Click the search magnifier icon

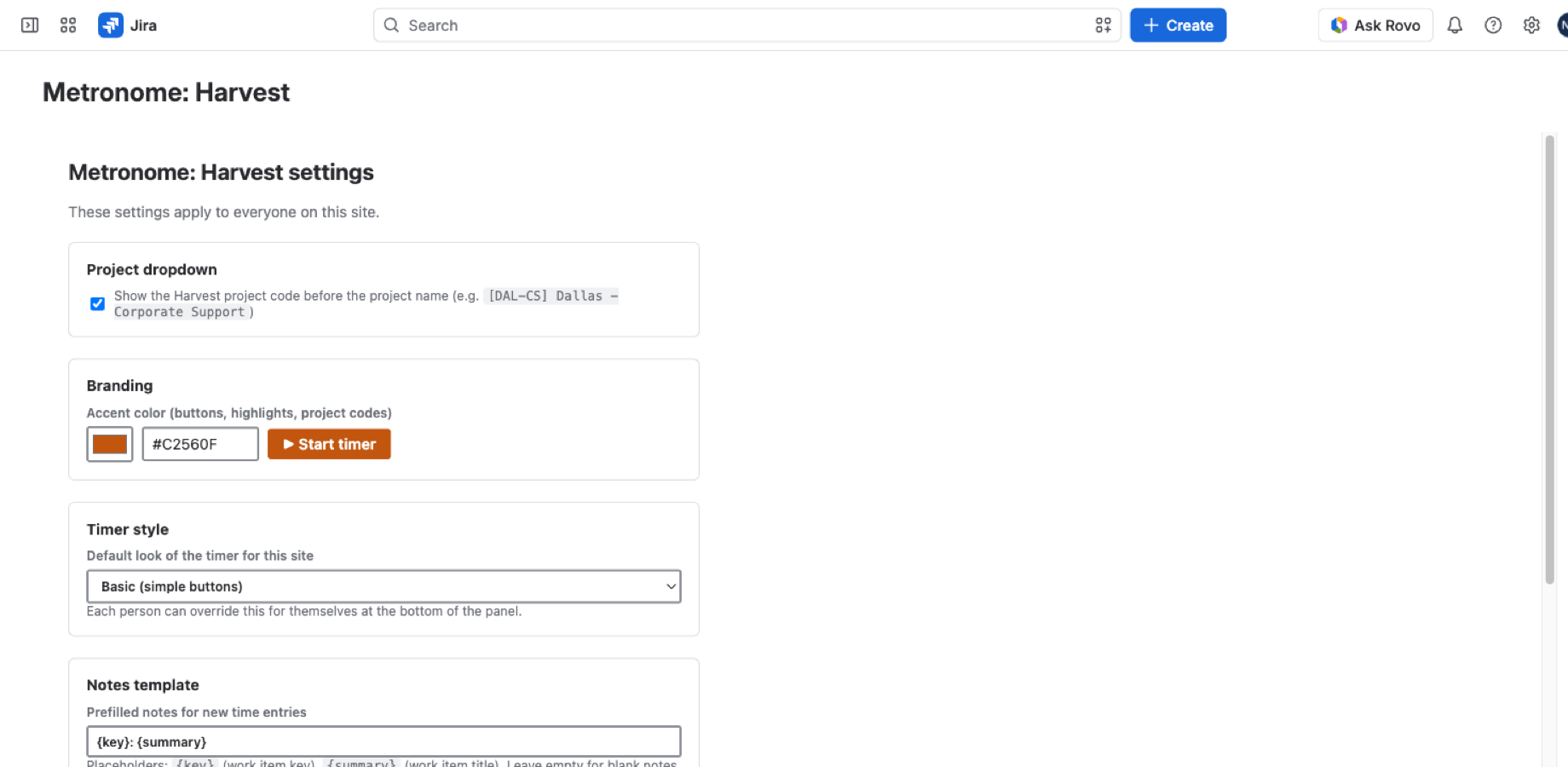pyautogui.click(x=391, y=26)
